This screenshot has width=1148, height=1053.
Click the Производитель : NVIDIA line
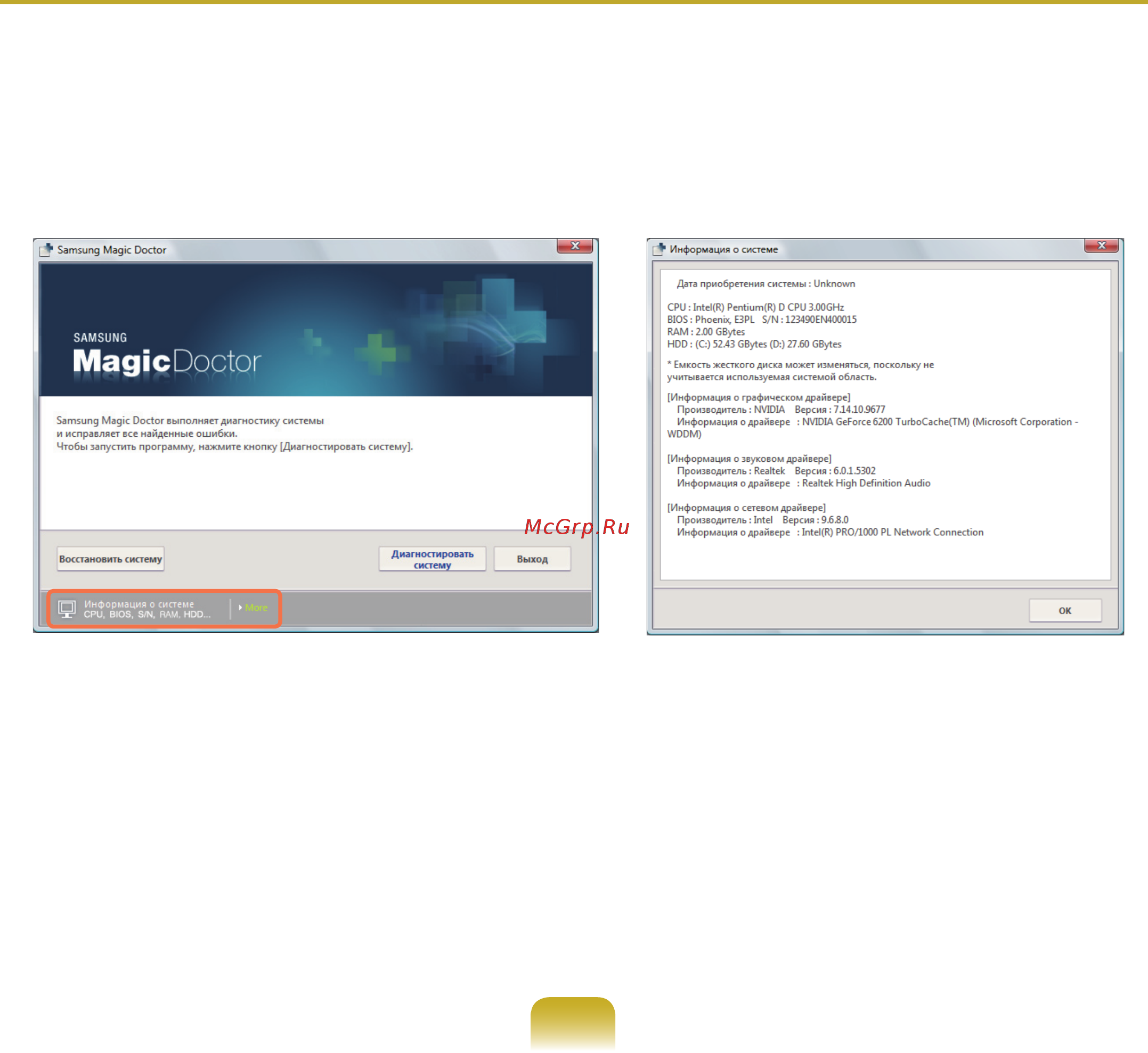pos(781,410)
